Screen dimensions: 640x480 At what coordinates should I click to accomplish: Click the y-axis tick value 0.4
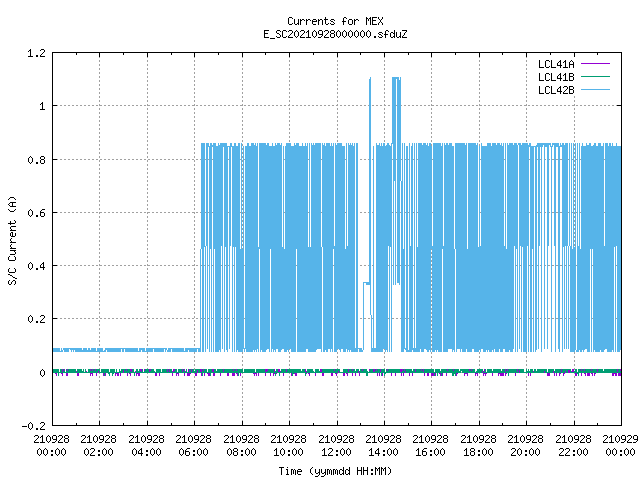click(36, 266)
